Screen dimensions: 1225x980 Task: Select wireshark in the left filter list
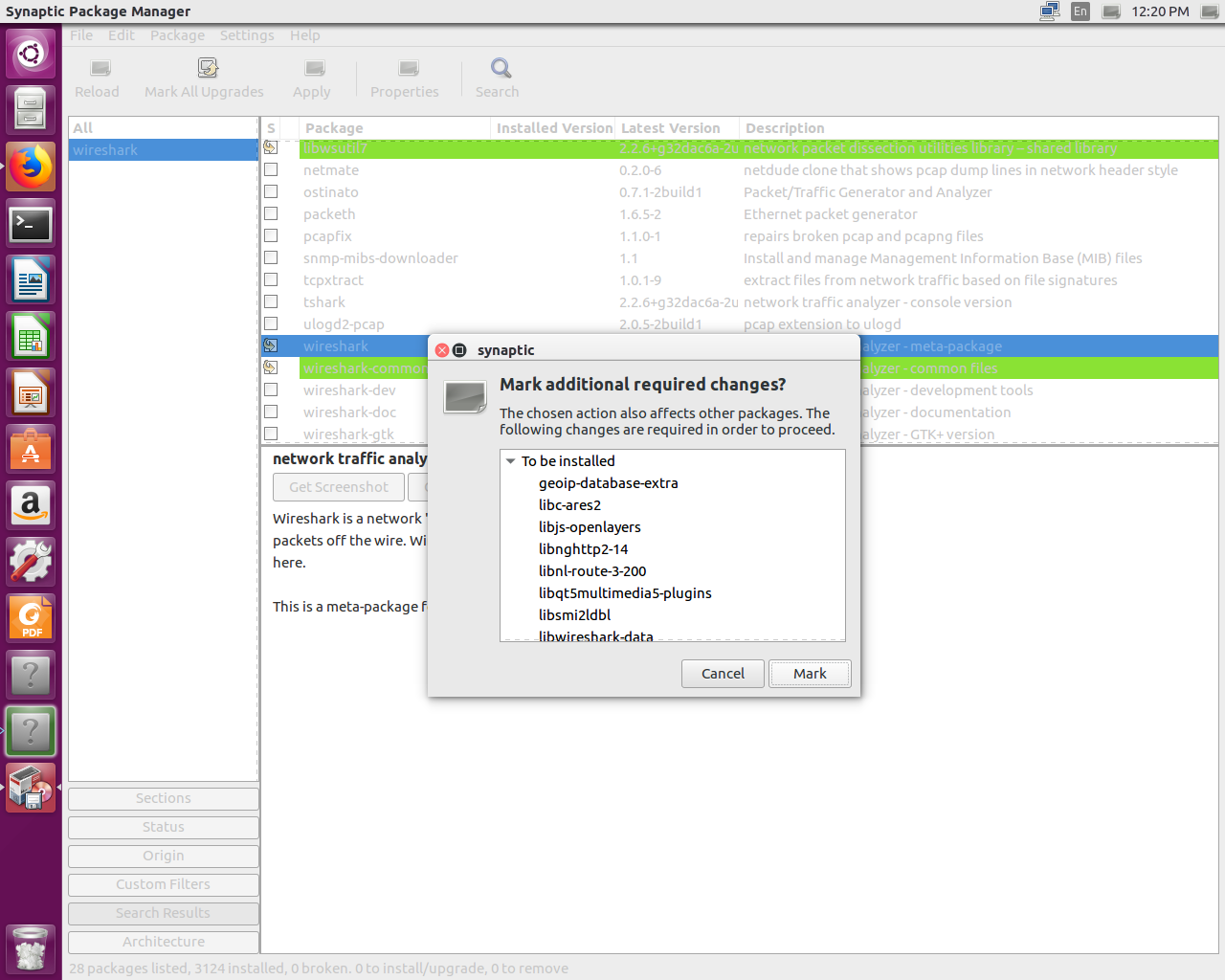tap(164, 150)
